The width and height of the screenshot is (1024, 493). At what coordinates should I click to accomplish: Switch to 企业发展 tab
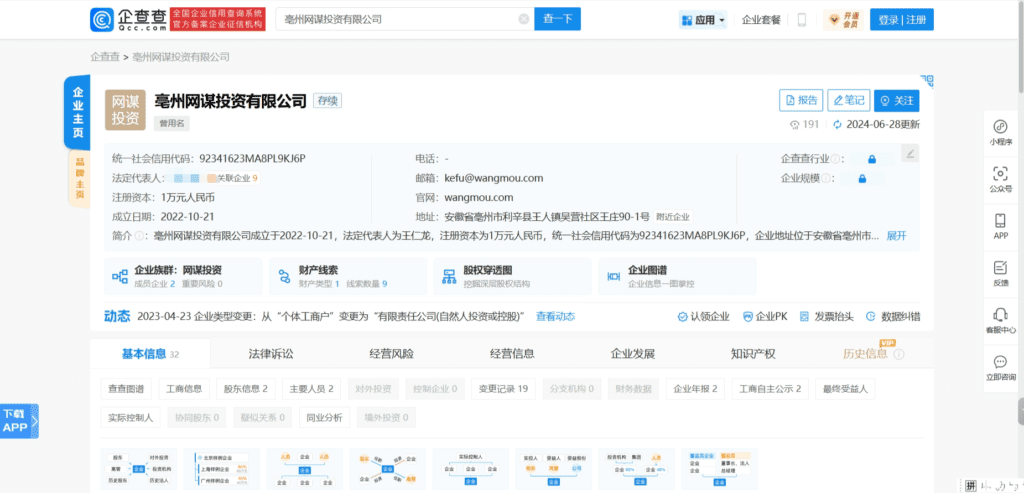coord(632,354)
